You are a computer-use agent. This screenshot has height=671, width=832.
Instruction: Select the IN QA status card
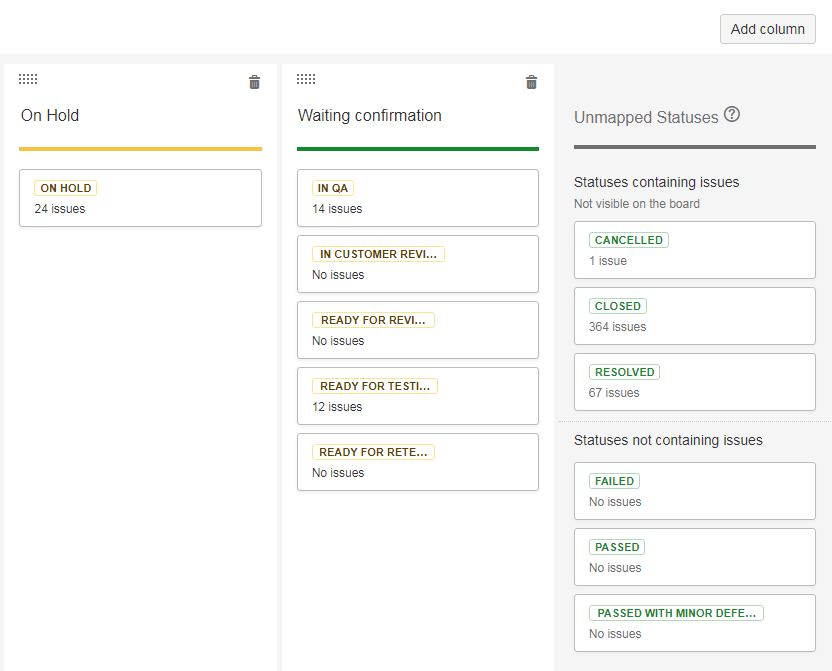click(x=417, y=198)
